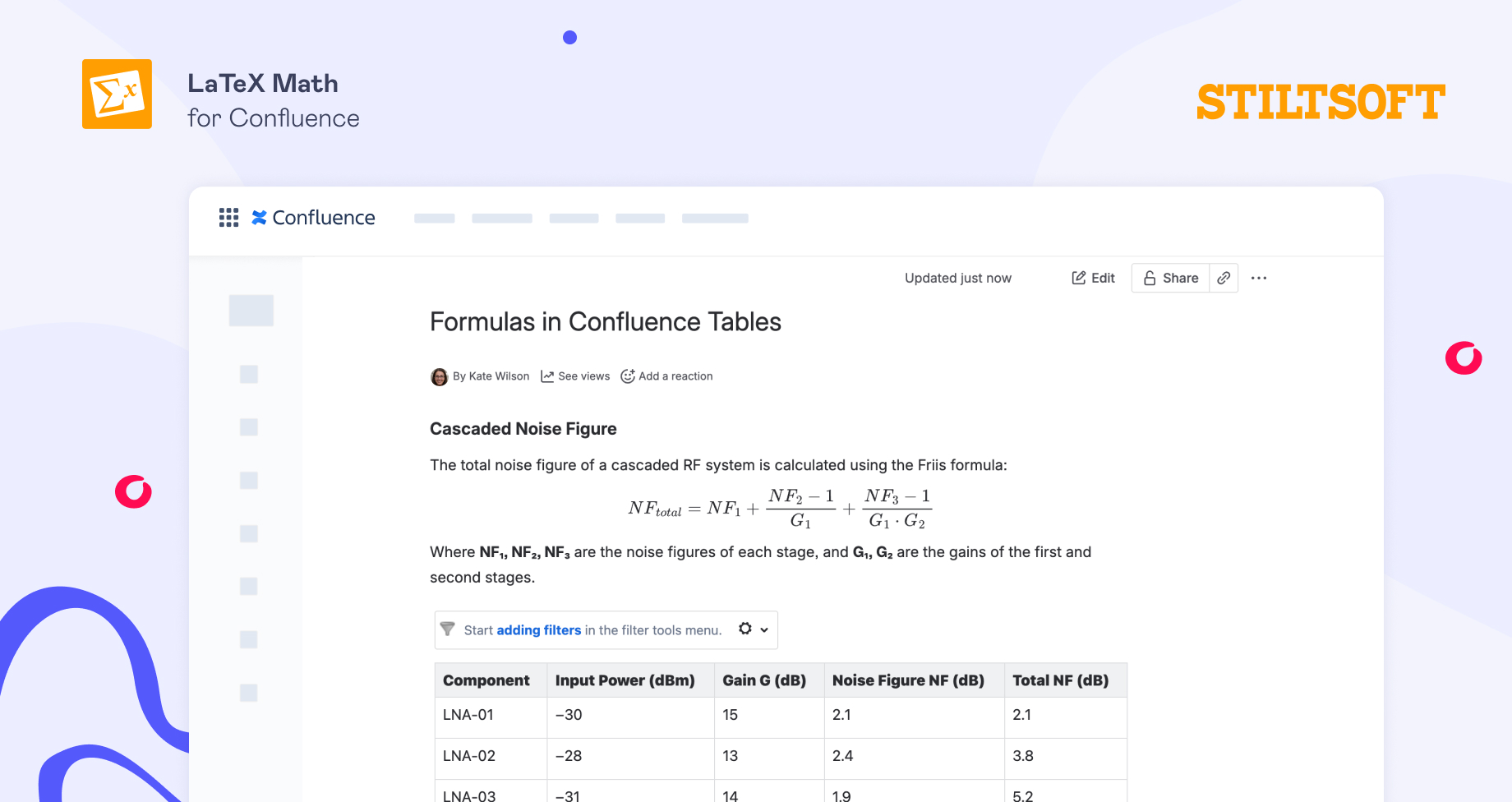The width and height of the screenshot is (1512, 802).
Task: Open the more actions ellipsis menu
Action: coord(1259,278)
